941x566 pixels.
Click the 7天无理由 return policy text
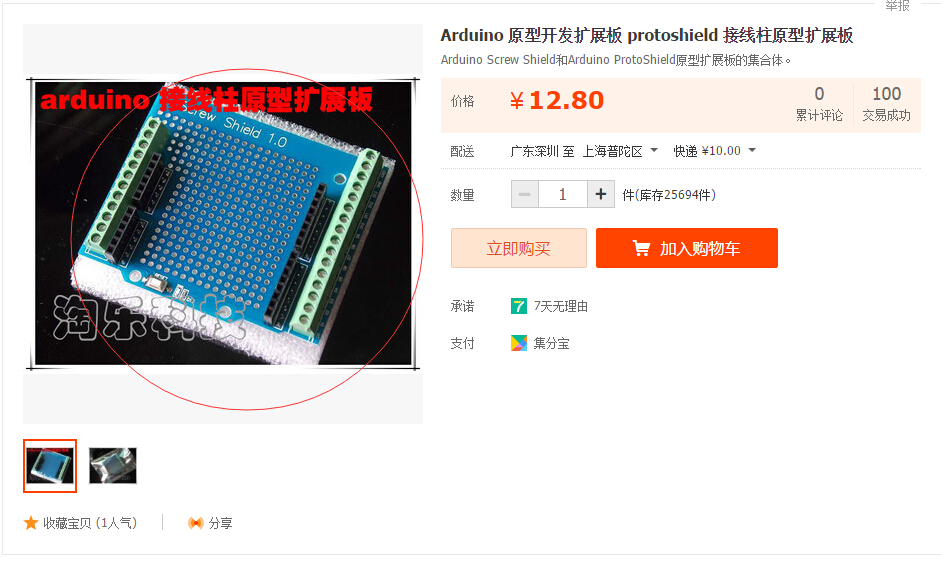pyautogui.click(x=561, y=306)
